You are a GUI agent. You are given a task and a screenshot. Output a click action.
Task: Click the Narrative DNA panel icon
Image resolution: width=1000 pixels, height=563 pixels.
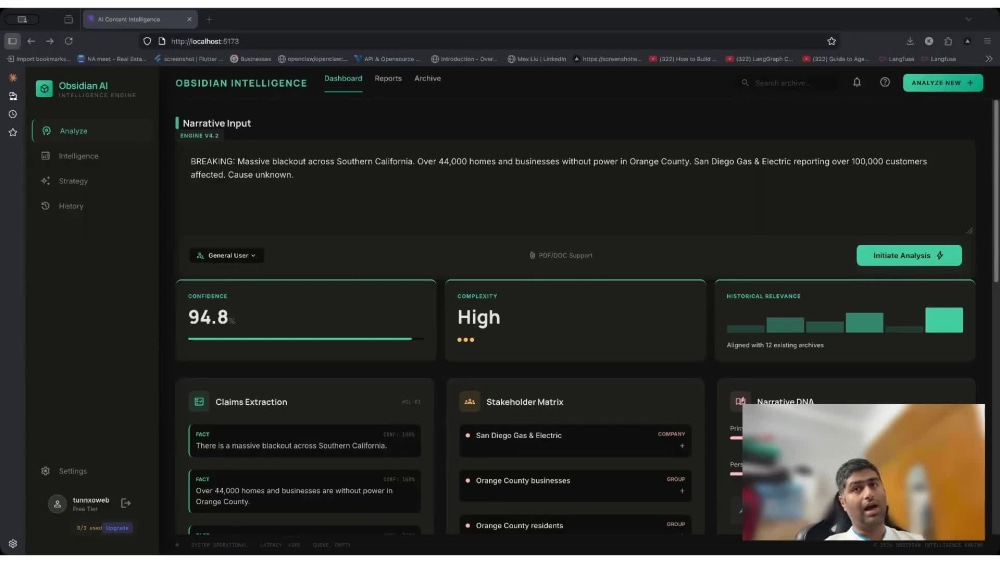pos(740,401)
